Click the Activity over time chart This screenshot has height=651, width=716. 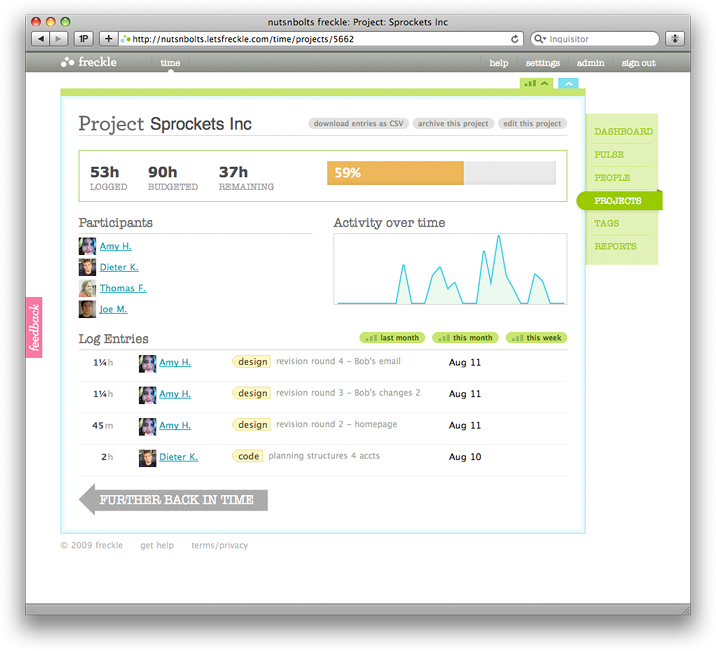tap(450, 269)
